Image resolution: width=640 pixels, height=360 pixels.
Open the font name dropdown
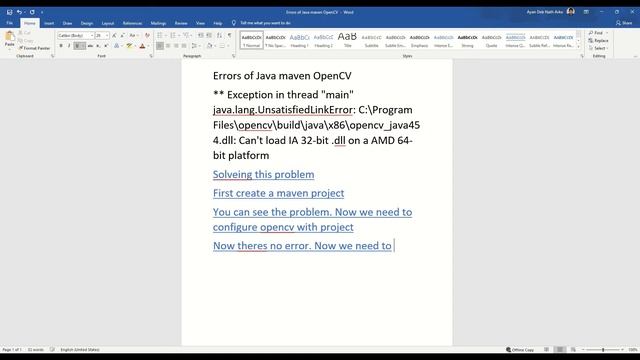click(x=91, y=36)
